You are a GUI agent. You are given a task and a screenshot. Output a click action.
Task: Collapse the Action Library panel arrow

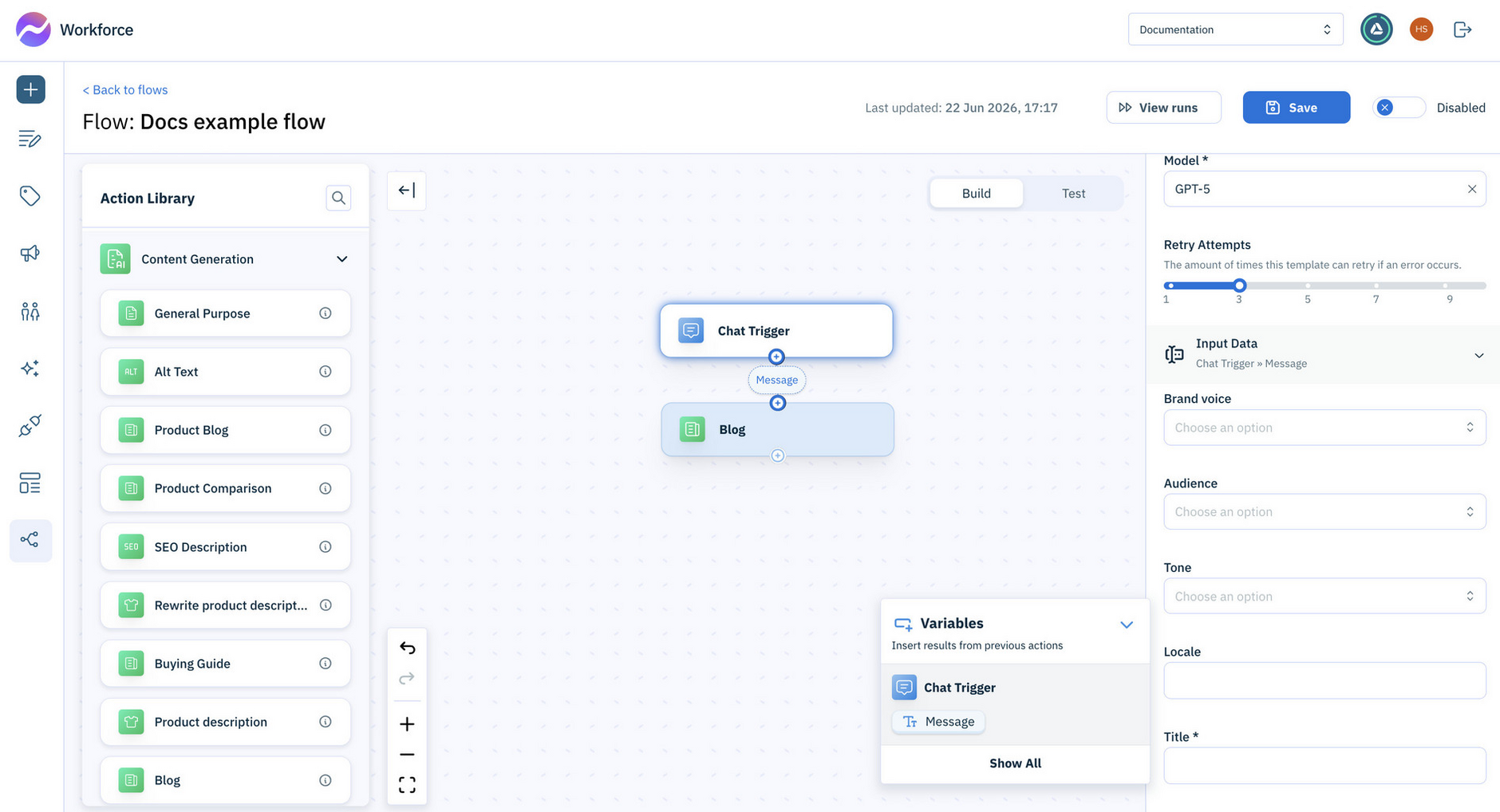click(x=407, y=191)
